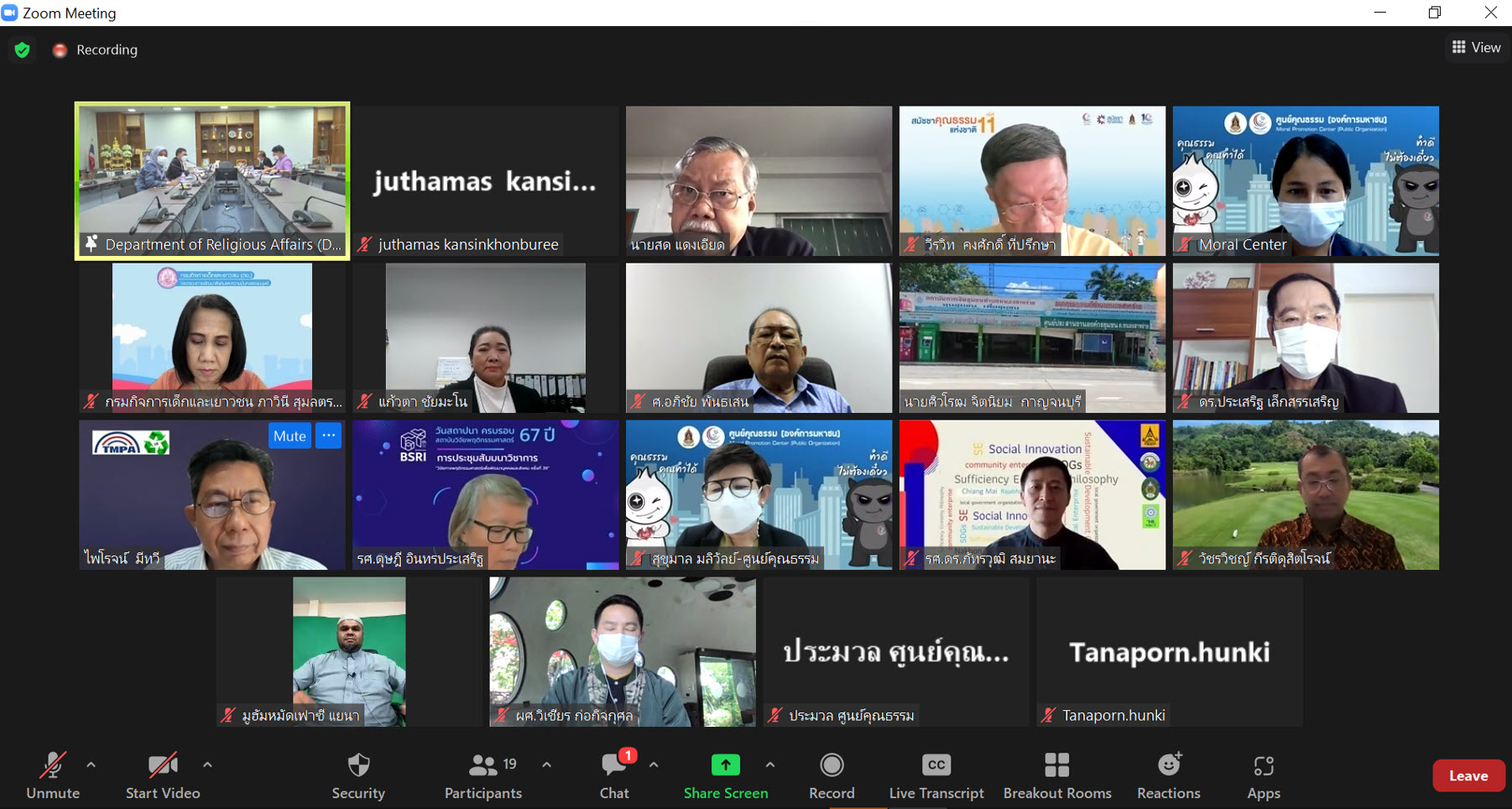Viewport: 1512px width, 809px height.
Task: Open more options on ไพโรจน์ มีทวี tile
Action: pos(329,436)
